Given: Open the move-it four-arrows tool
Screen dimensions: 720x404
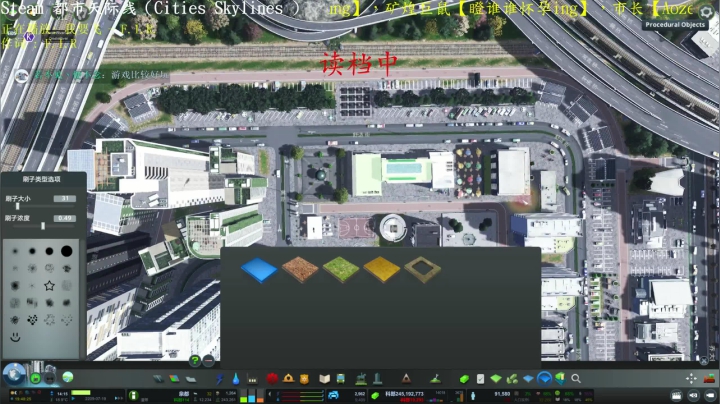Looking at the screenshot, I should tap(691, 378).
